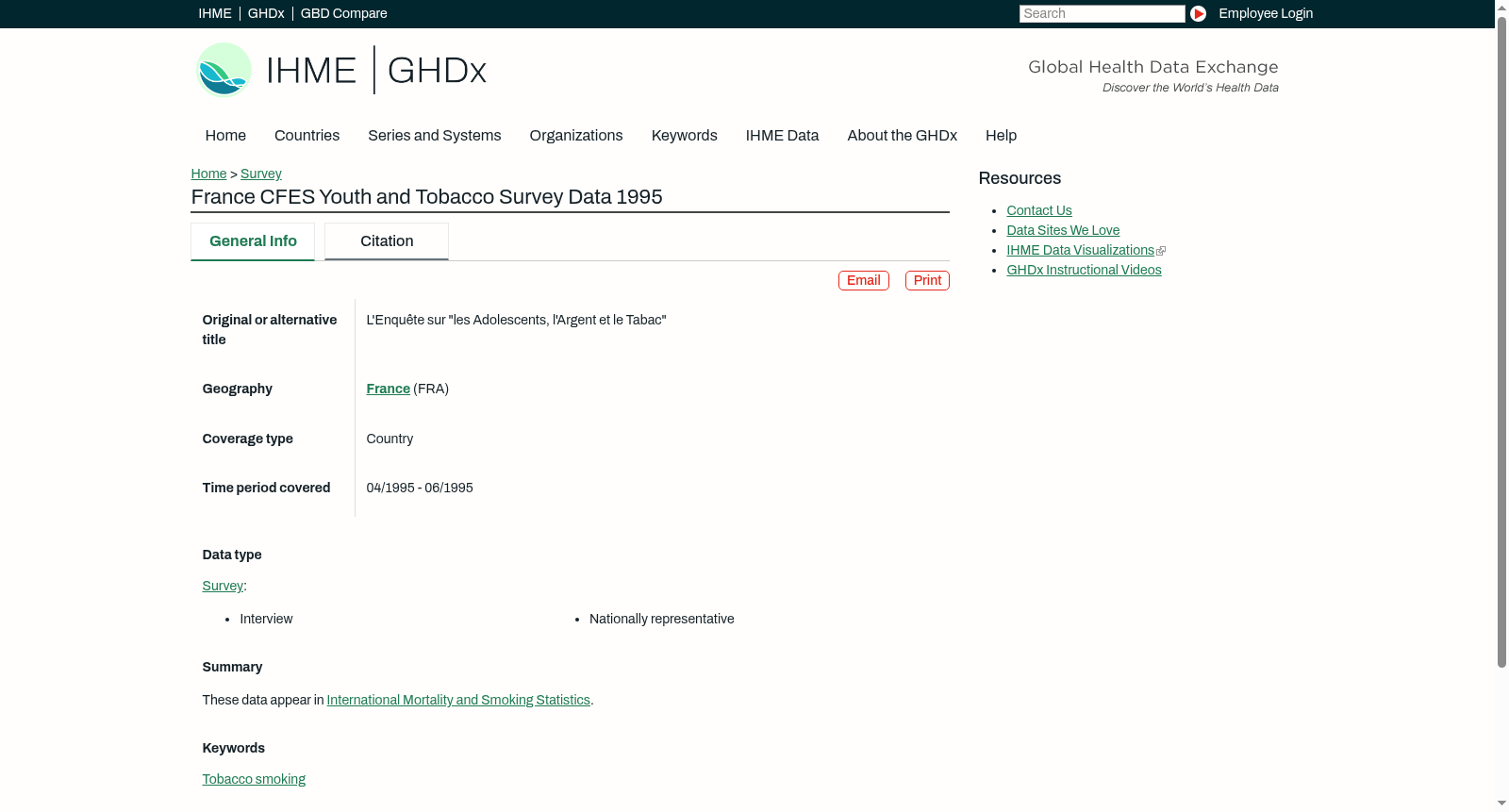Click Home breadcrumb link
Viewport: 1509px width, 812px height.
point(208,174)
